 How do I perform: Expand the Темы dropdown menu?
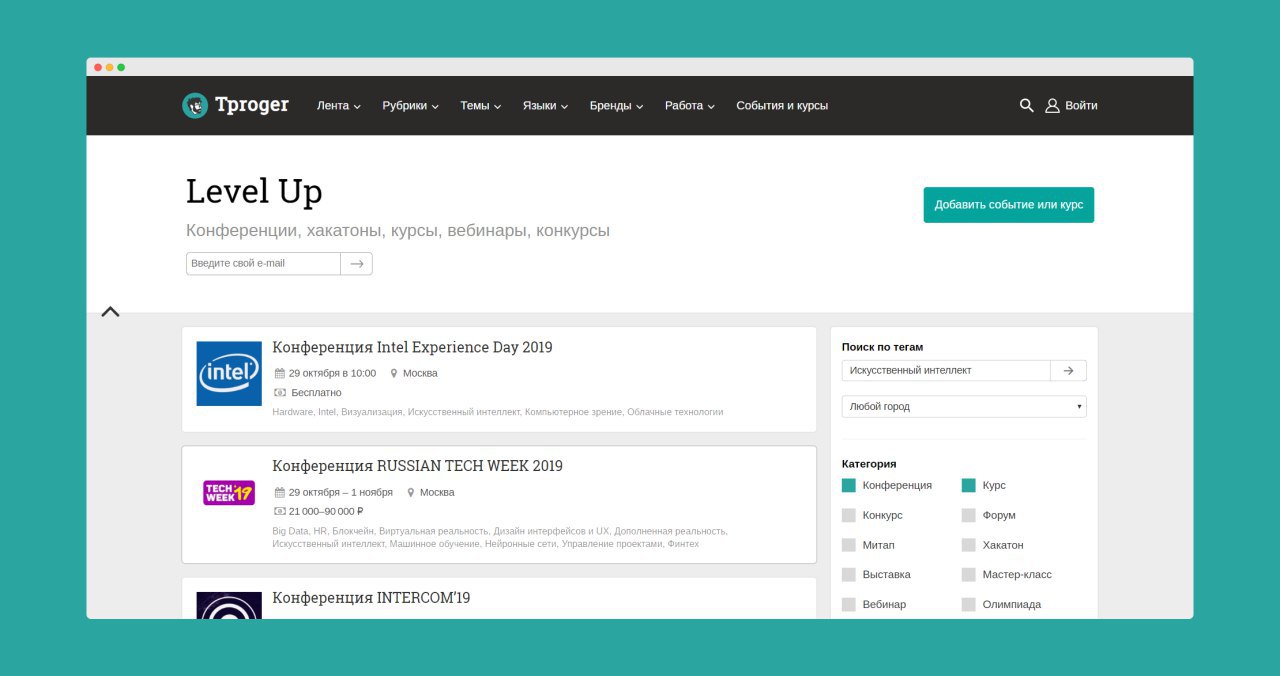481,105
